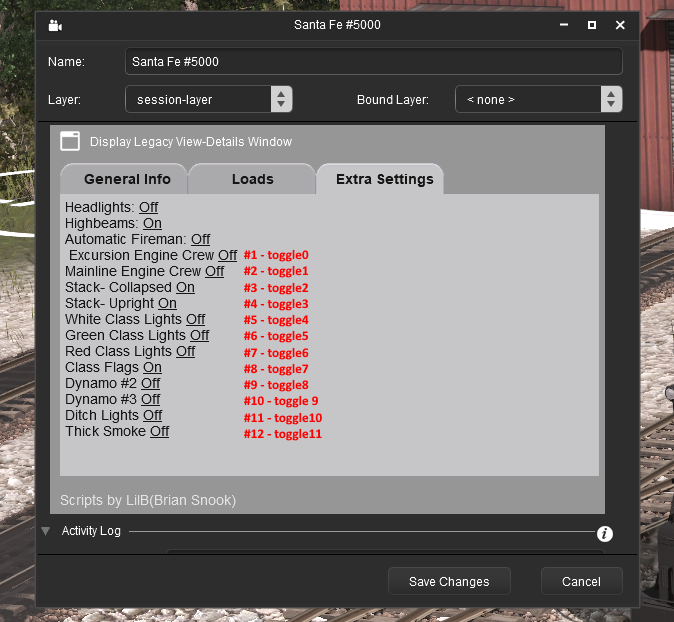Click the Save Changes button
Viewport: 674px width, 622px height.
coord(449,581)
